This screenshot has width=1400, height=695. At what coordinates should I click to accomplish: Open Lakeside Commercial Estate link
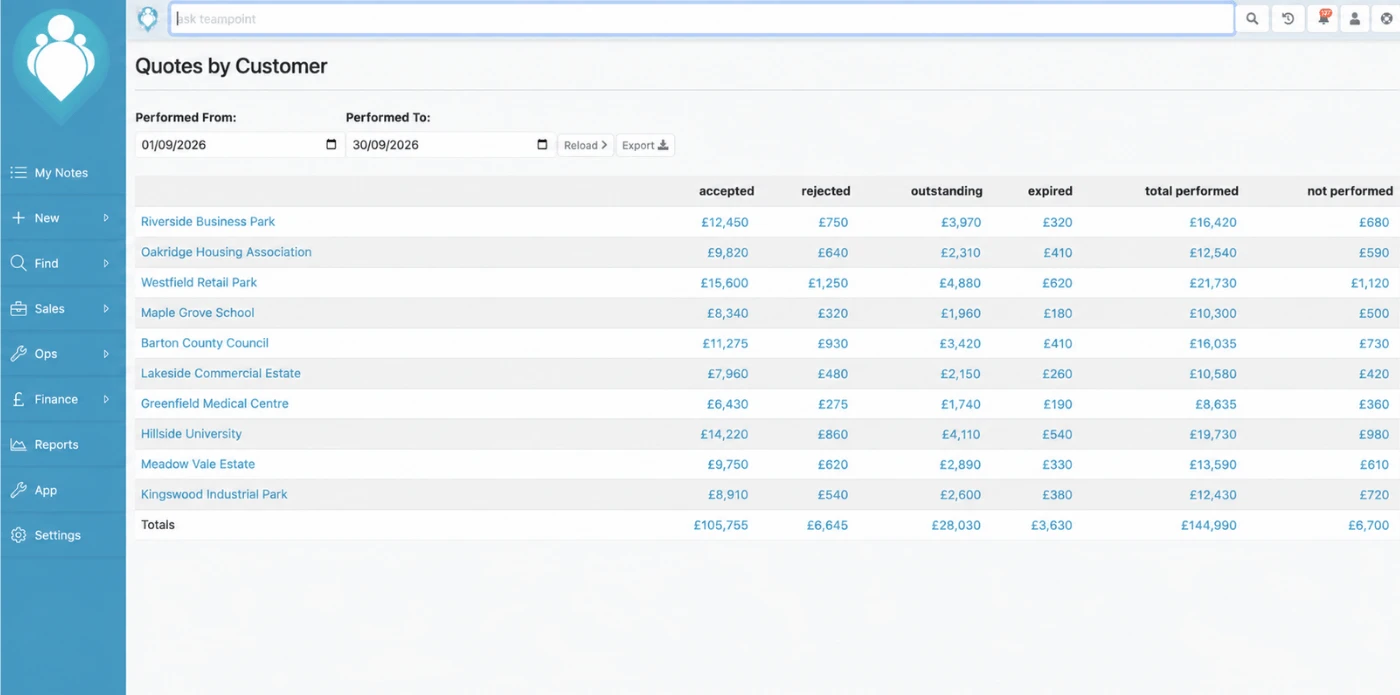[x=221, y=373]
